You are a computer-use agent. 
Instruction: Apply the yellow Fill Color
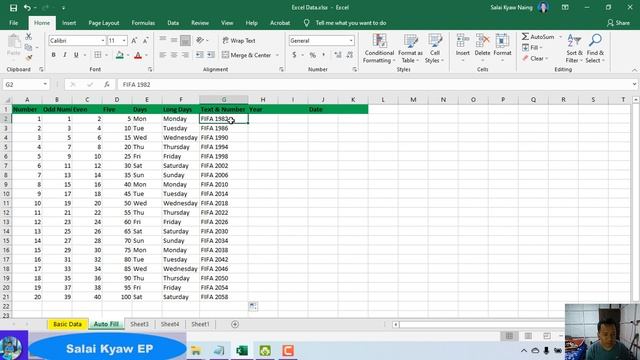(120, 55)
